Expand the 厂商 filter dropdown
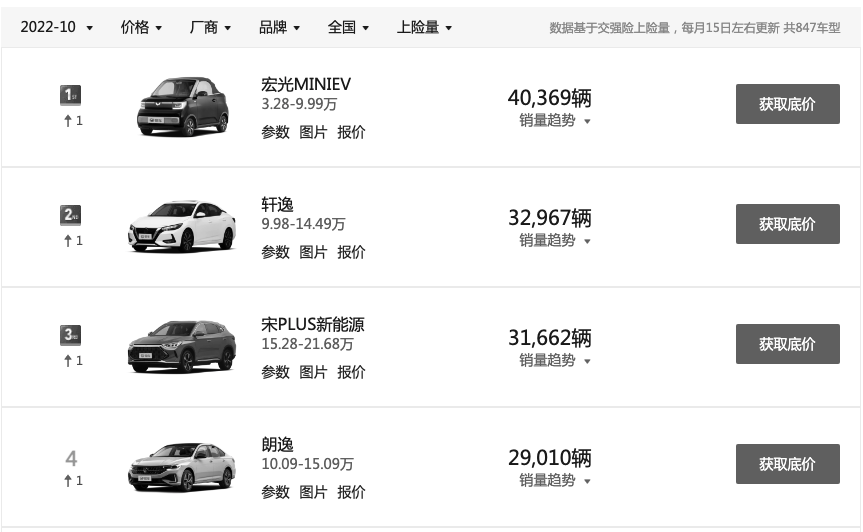 (210, 27)
